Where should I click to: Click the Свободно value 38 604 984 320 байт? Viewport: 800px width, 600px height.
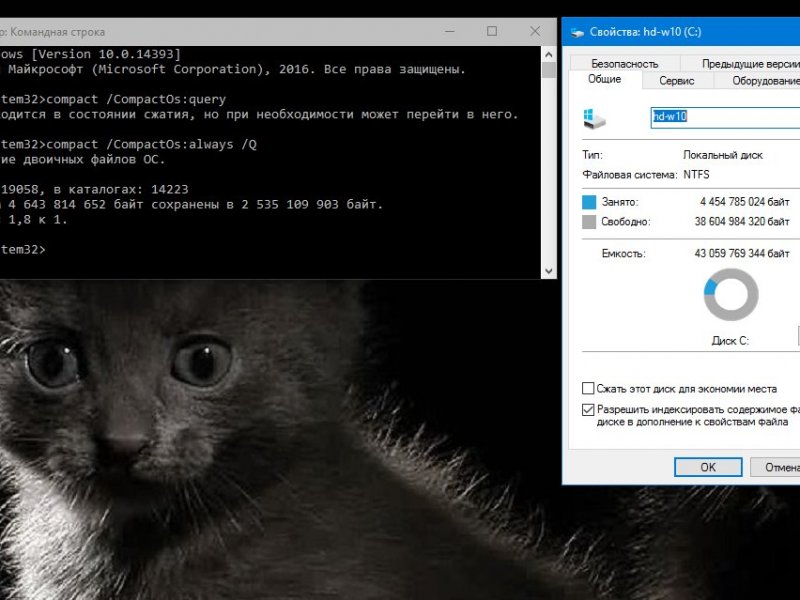(742, 221)
